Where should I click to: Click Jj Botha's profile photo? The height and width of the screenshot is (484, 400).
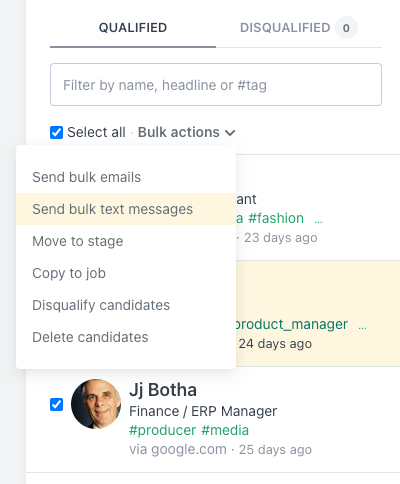coord(96,404)
